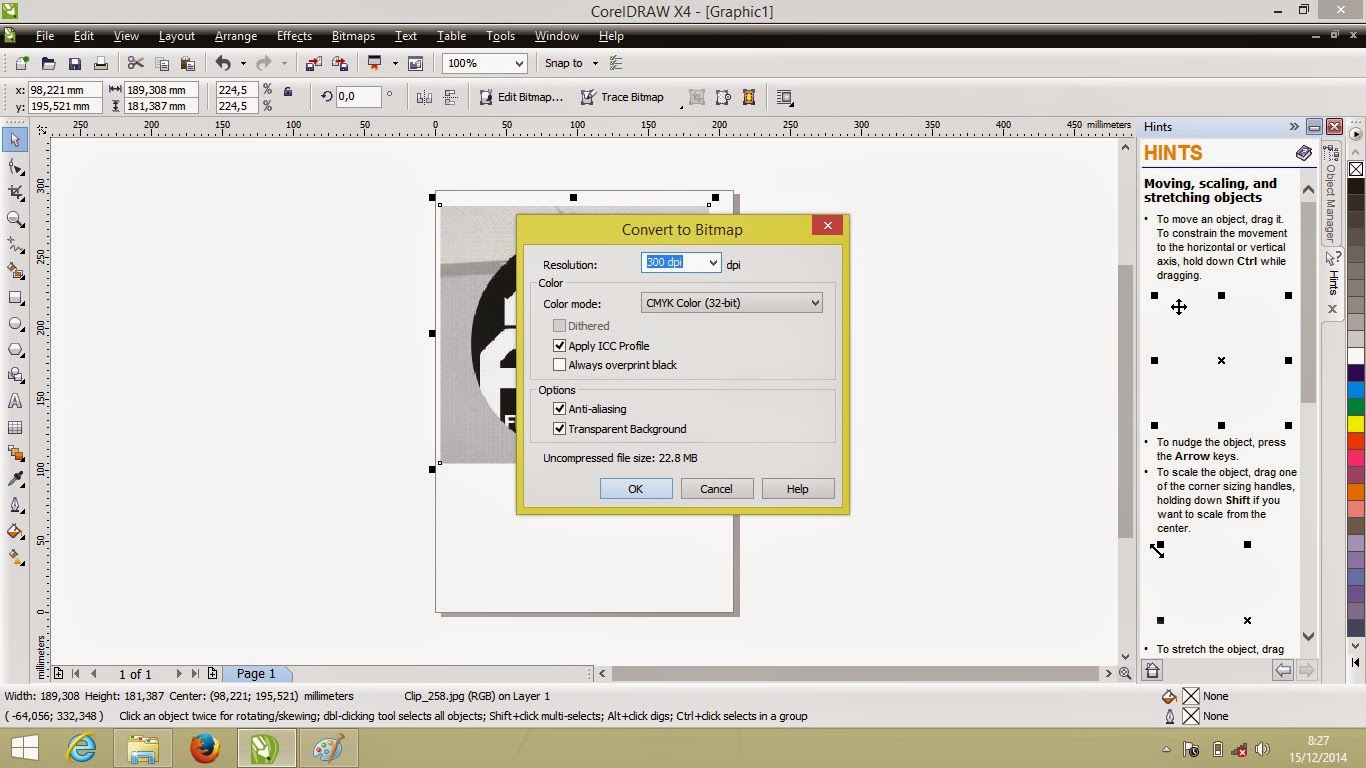
Task: Select the Table tool in the toolbox
Action: coord(15,427)
